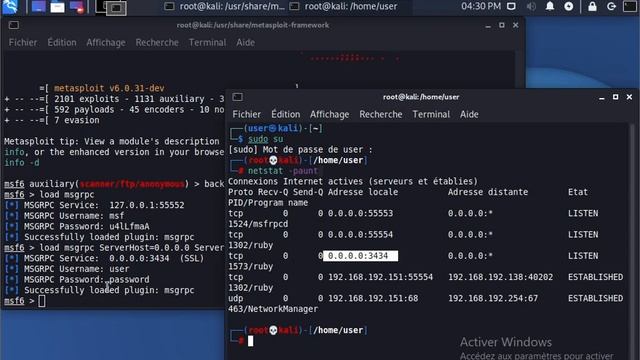Click the 0.0.0.0:55553 local address
The width and height of the screenshot is (640, 360).
coord(360,213)
